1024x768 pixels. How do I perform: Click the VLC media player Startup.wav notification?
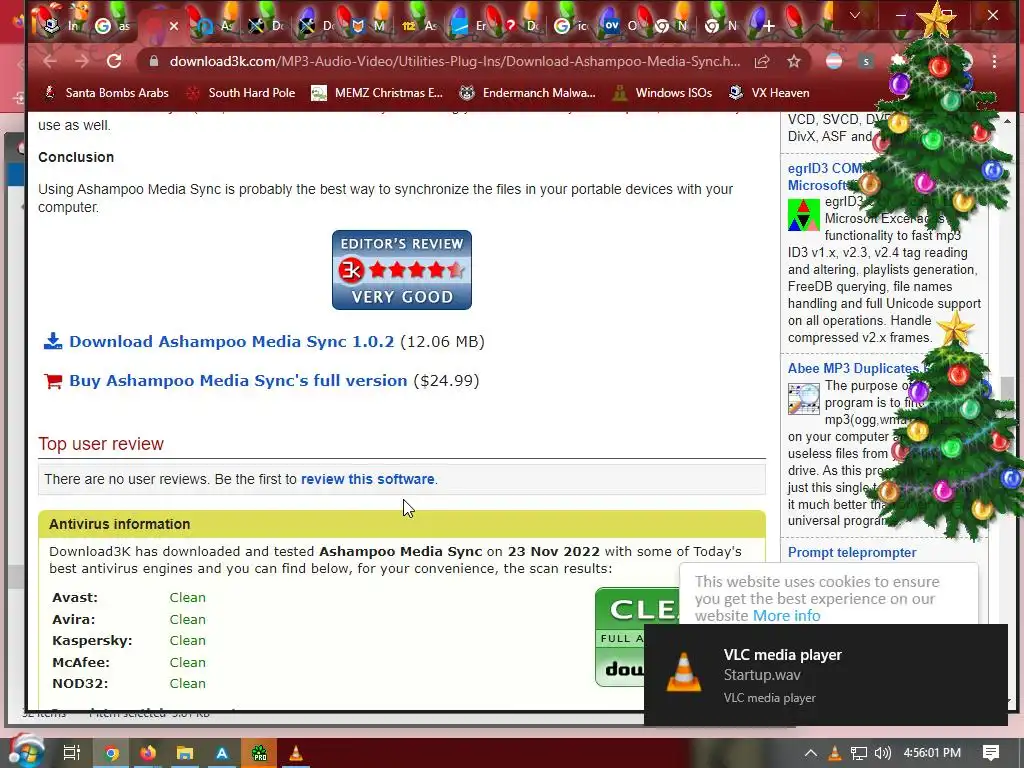(825, 675)
